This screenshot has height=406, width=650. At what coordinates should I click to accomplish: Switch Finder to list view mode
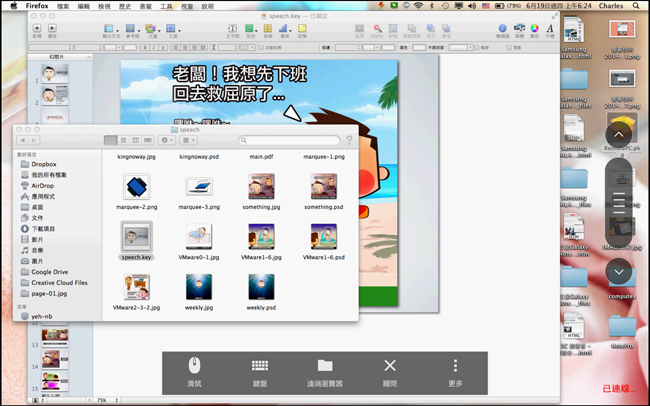(x=124, y=141)
